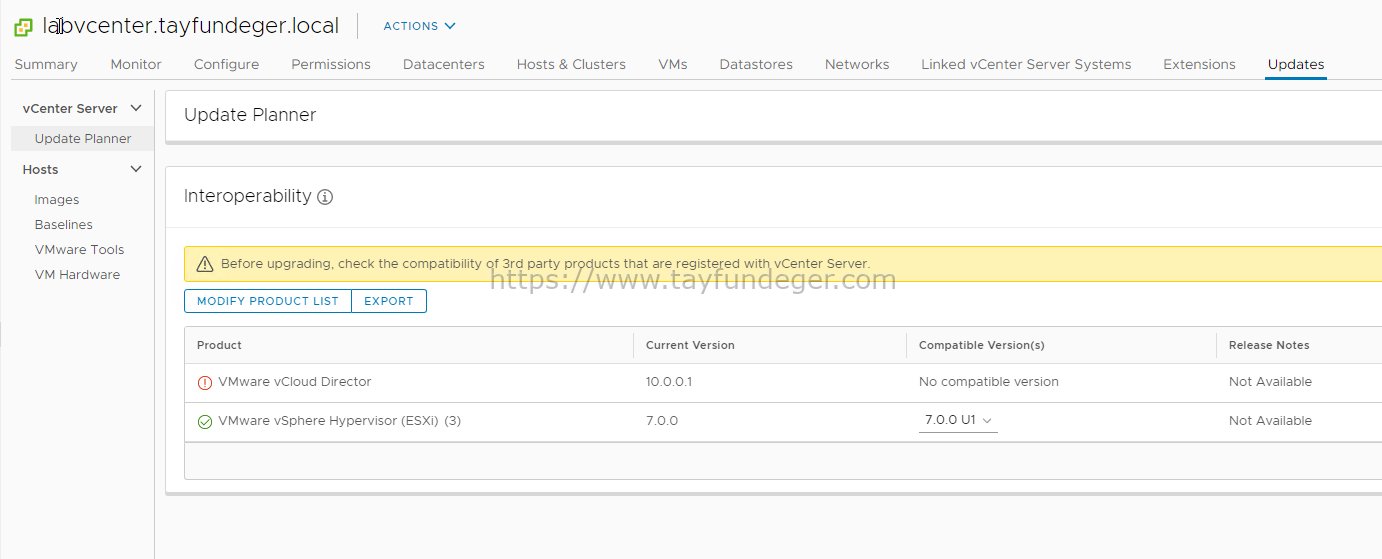The image size is (1382, 559).
Task: Open Baselines under Hosts
Action: [x=64, y=225]
